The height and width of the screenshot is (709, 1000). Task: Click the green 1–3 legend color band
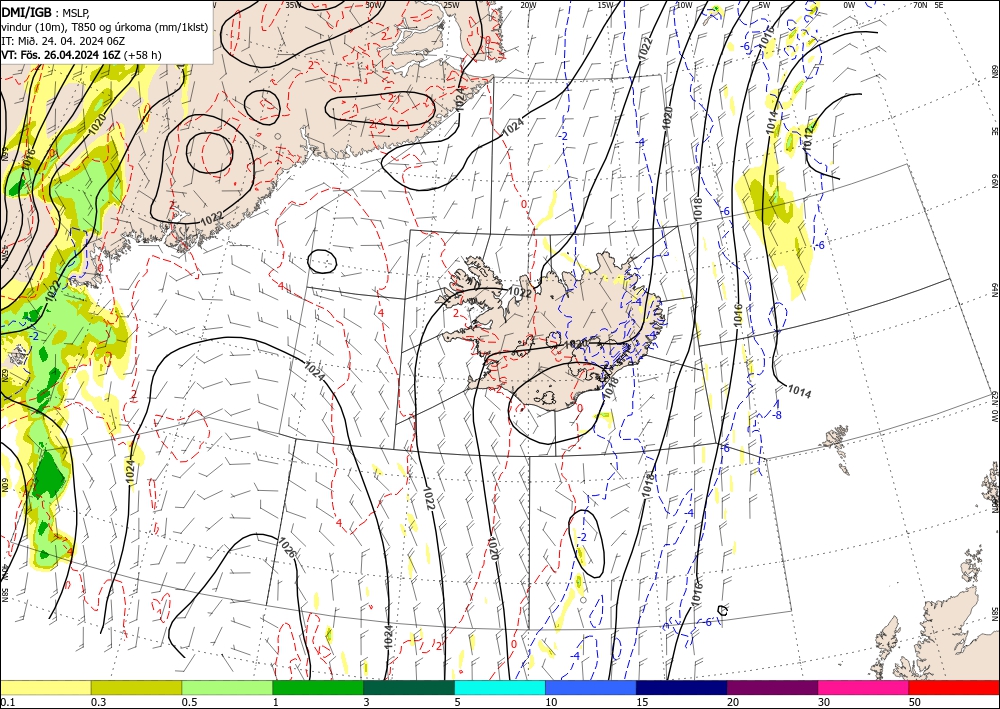click(x=318, y=687)
